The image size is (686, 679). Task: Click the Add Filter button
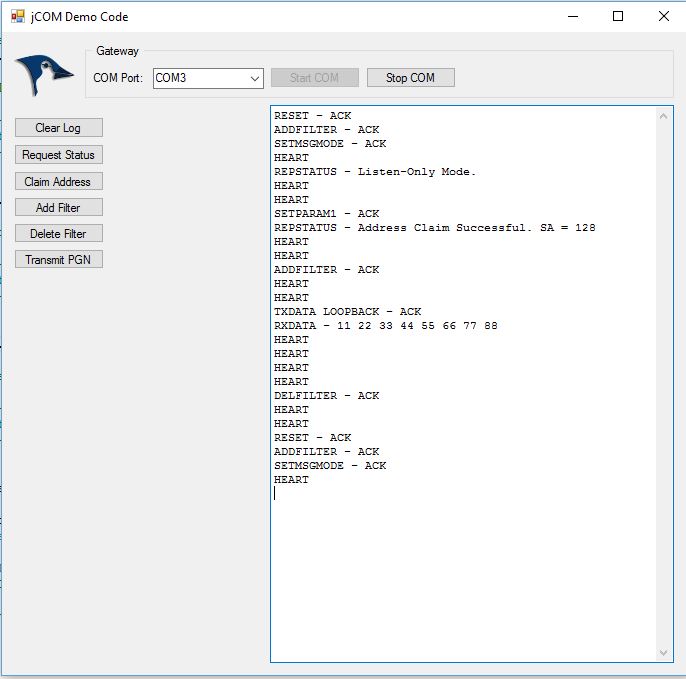tap(58, 208)
